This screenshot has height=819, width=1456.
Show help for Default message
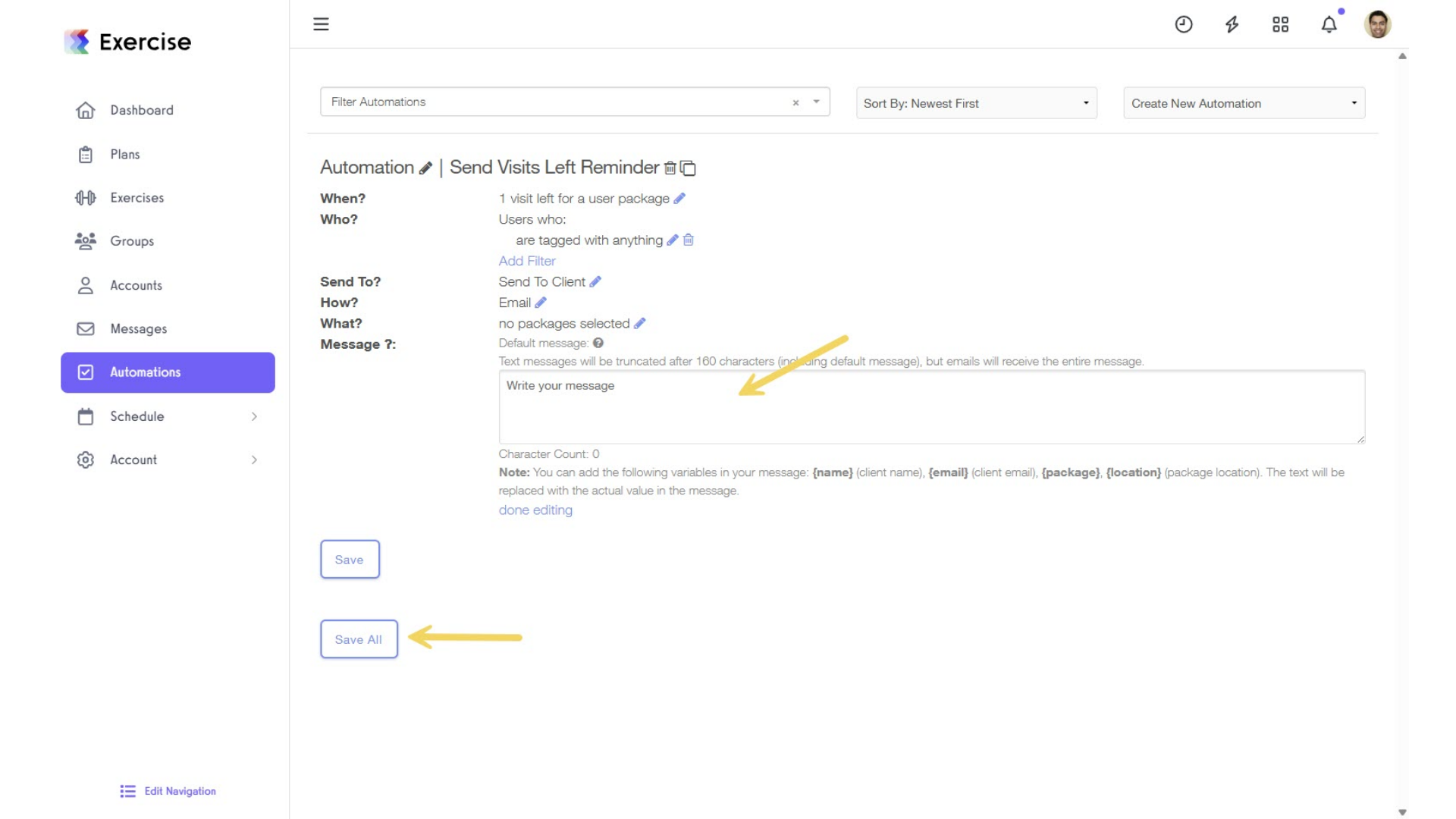(598, 344)
